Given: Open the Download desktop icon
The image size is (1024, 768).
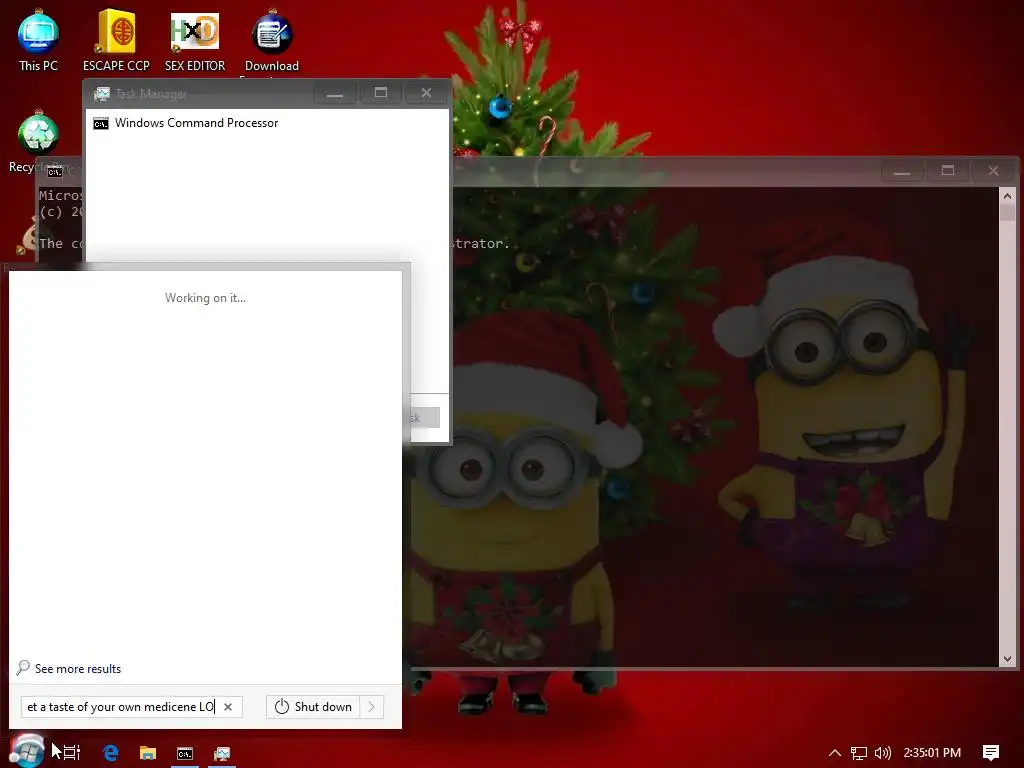Looking at the screenshot, I should click(272, 40).
